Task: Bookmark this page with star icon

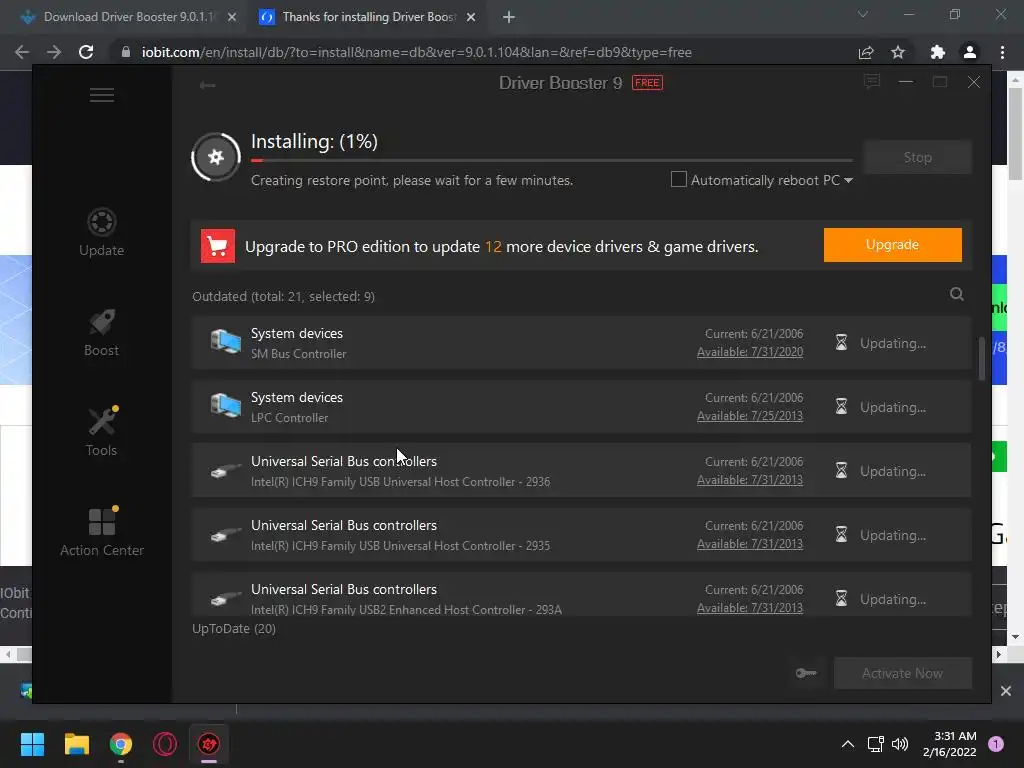Action: (898, 52)
